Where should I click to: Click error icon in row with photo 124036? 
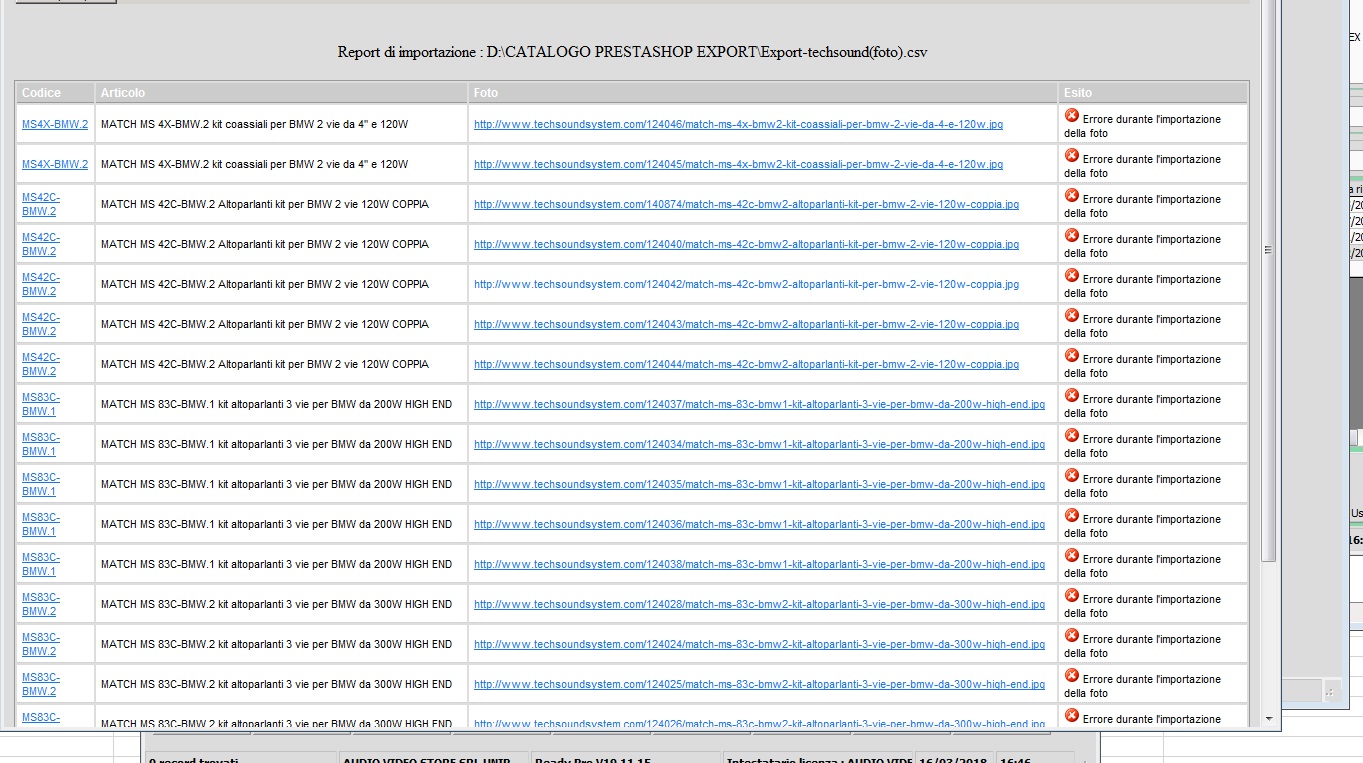[1072, 516]
